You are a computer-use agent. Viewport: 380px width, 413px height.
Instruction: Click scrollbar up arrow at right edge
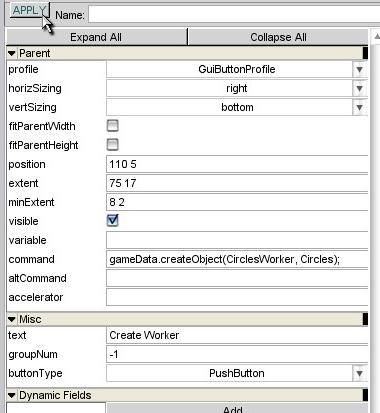[376, 36]
